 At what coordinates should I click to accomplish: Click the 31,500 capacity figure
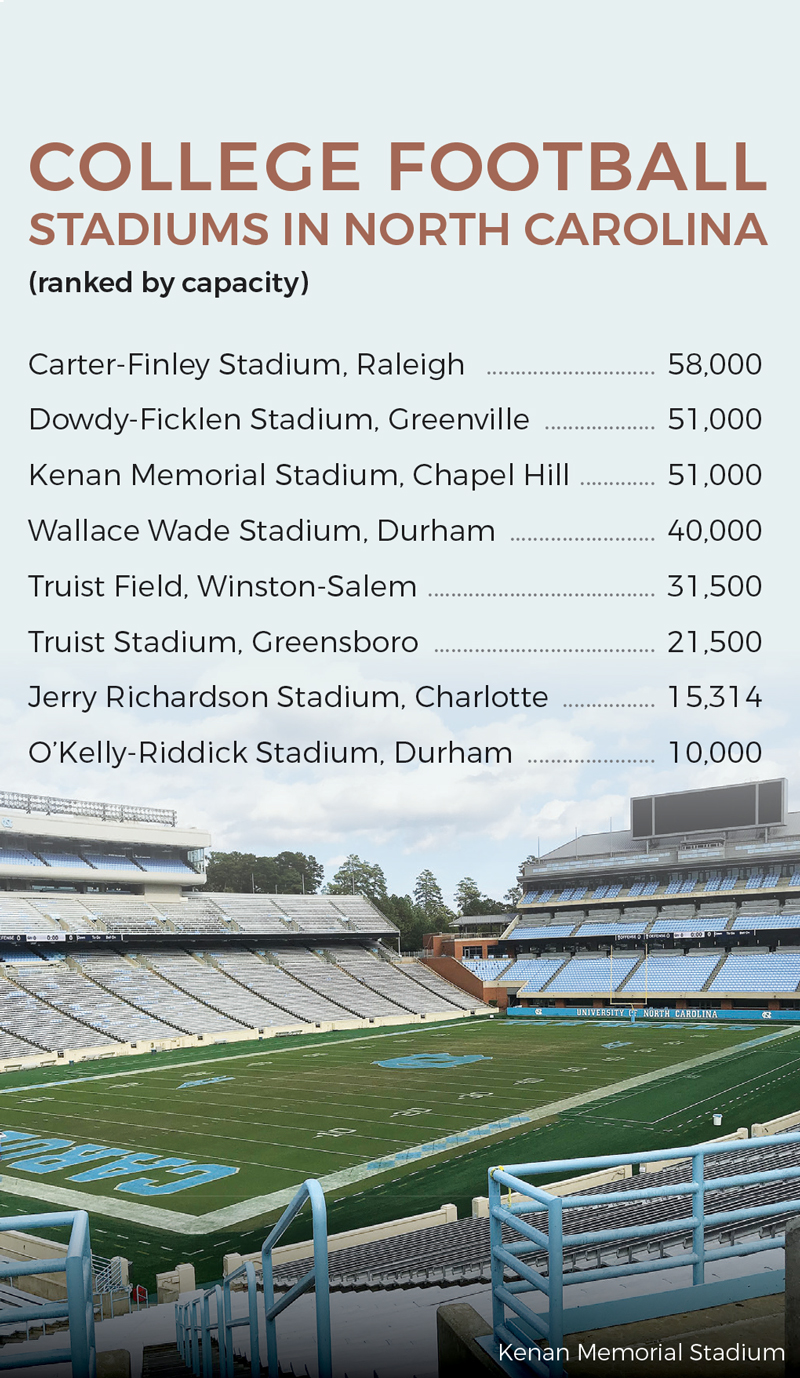715,586
